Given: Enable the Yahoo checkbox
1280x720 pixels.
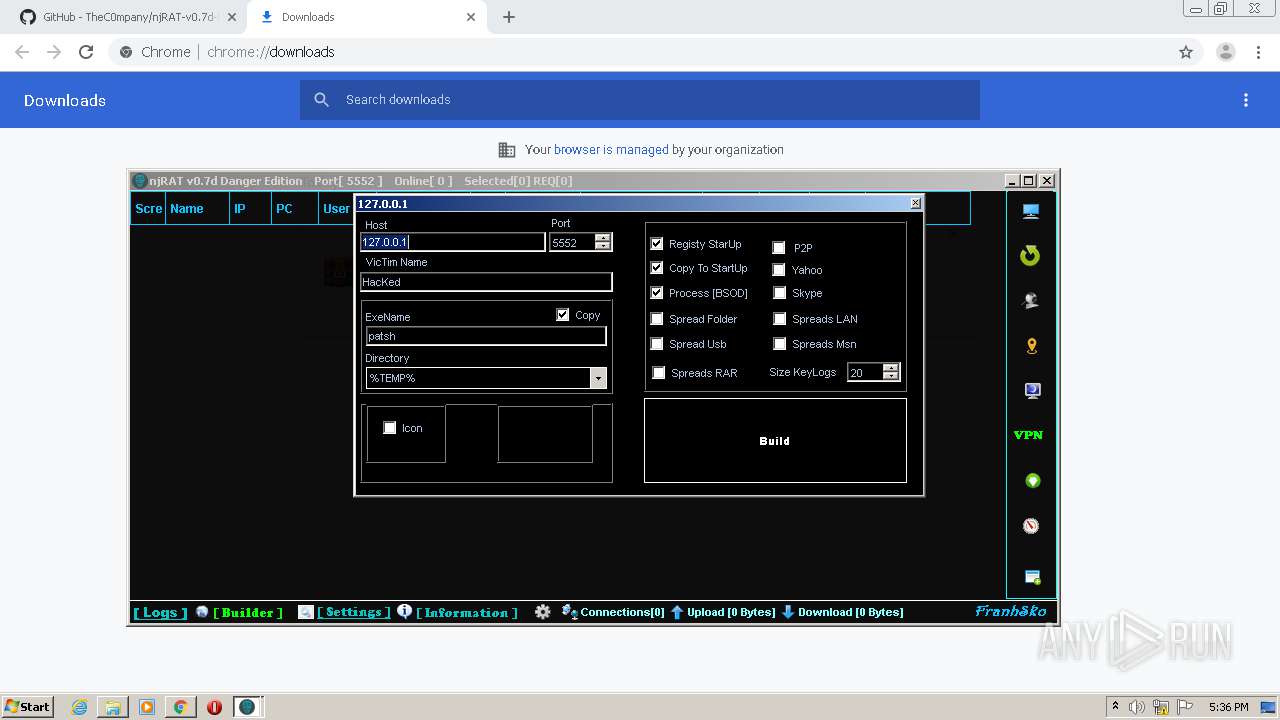Looking at the screenshot, I should pyautogui.click(x=779, y=270).
